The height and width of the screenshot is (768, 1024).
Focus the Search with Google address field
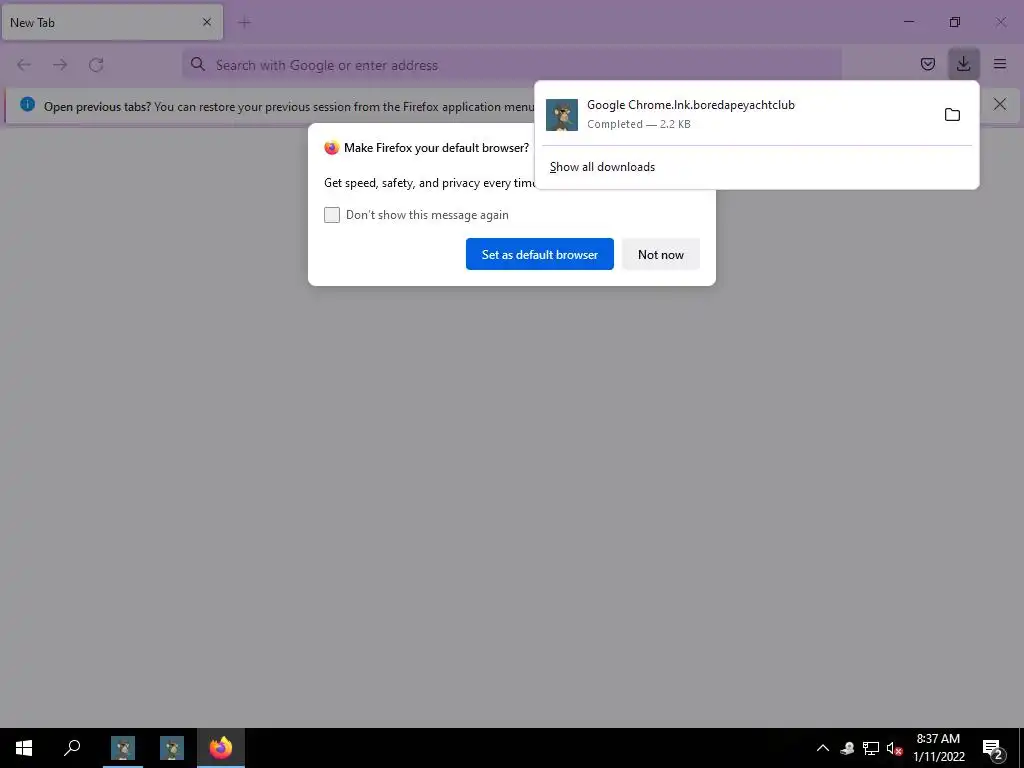pos(511,65)
